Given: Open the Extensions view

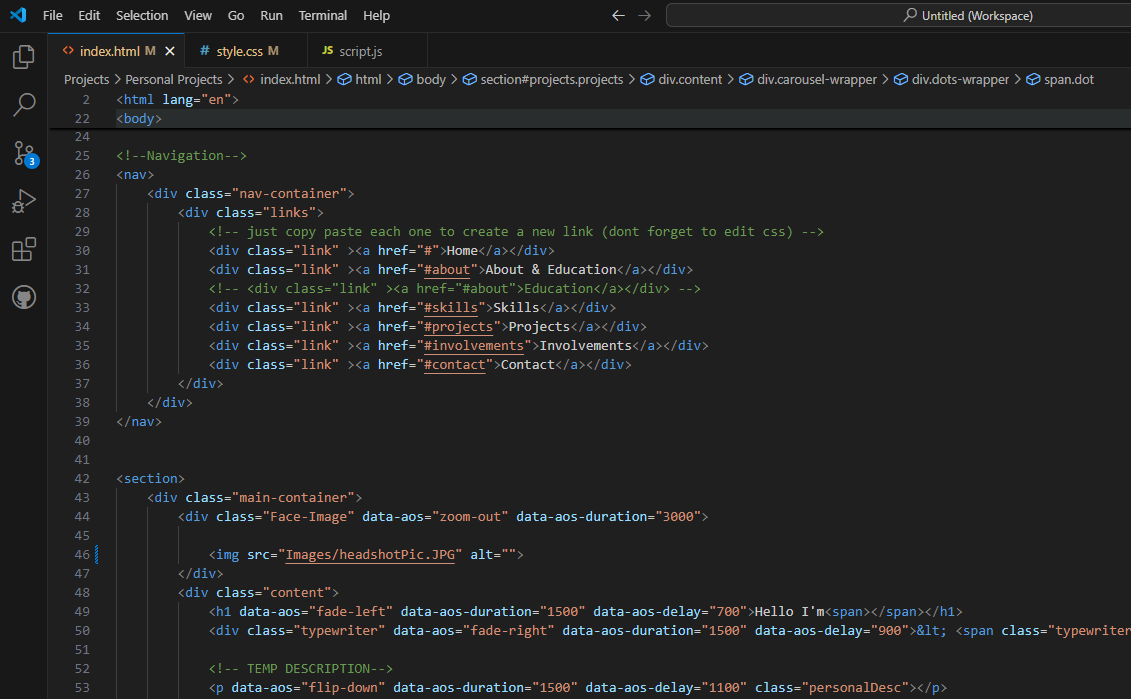Looking at the screenshot, I should [24, 250].
